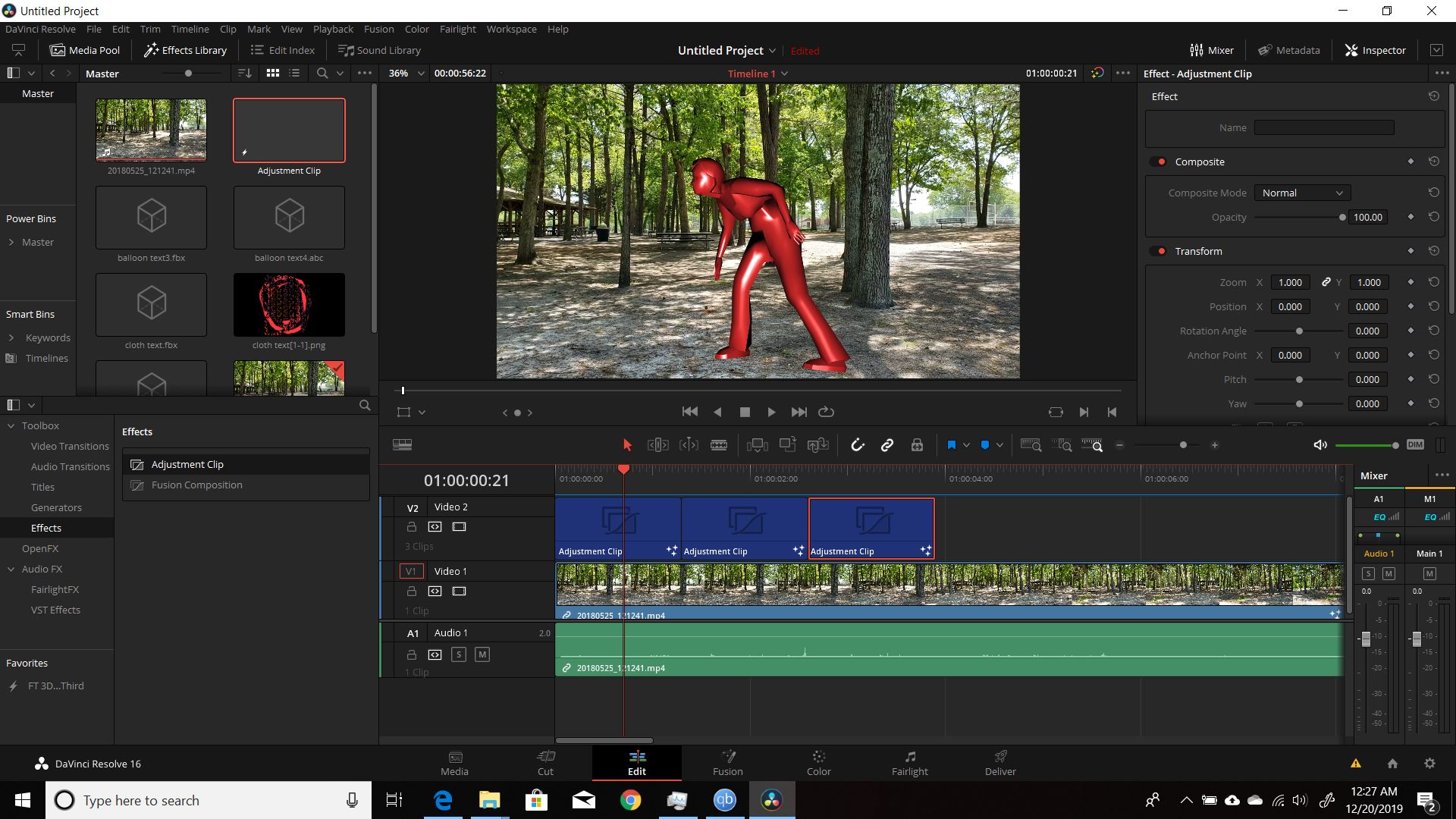This screenshot has width=1456, height=819.
Task: Expand the Keywords smart bin
Action: point(11,338)
